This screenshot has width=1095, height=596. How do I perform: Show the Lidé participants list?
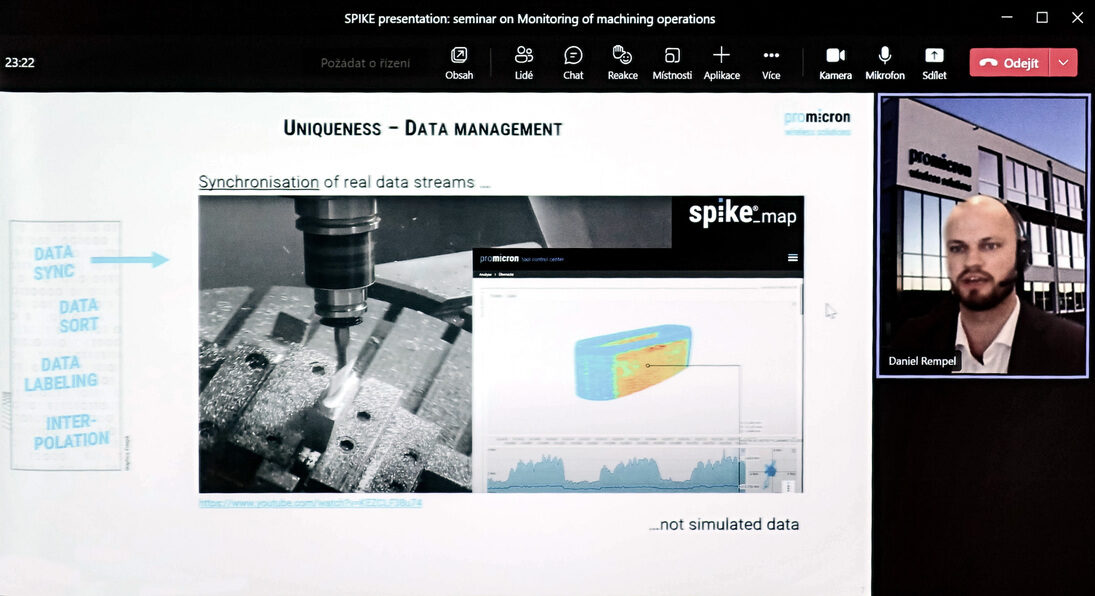pos(523,62)
